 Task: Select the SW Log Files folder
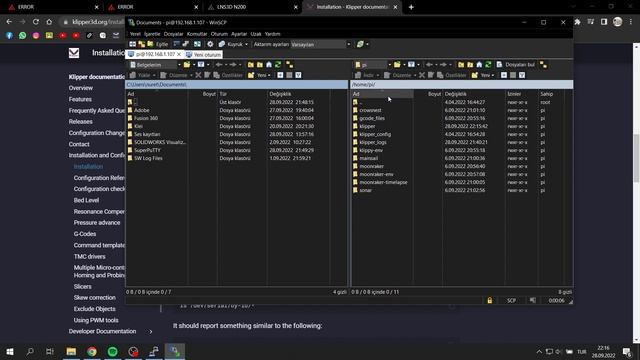[148, 158]
